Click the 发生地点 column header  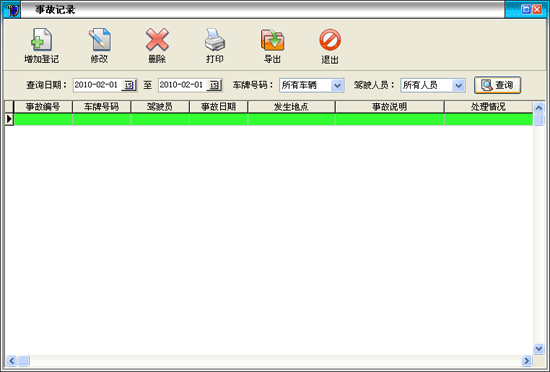[x=291, y=107]
